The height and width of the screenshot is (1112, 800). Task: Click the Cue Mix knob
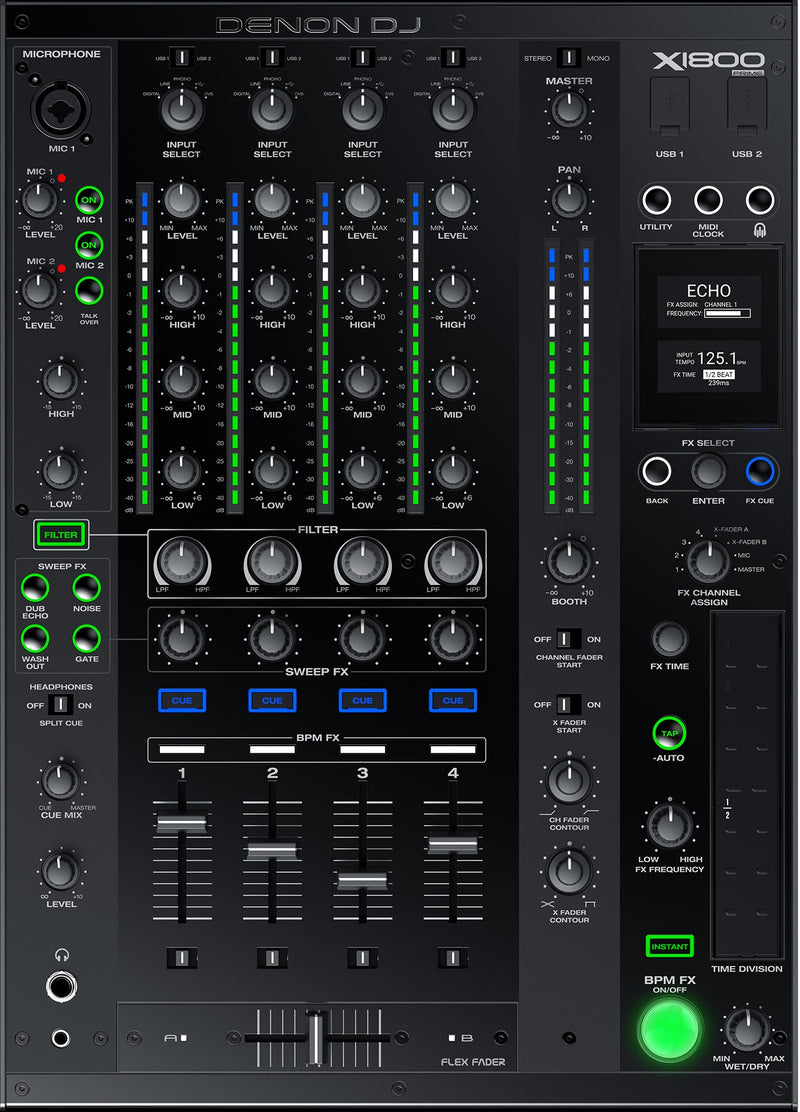[61, 781]
